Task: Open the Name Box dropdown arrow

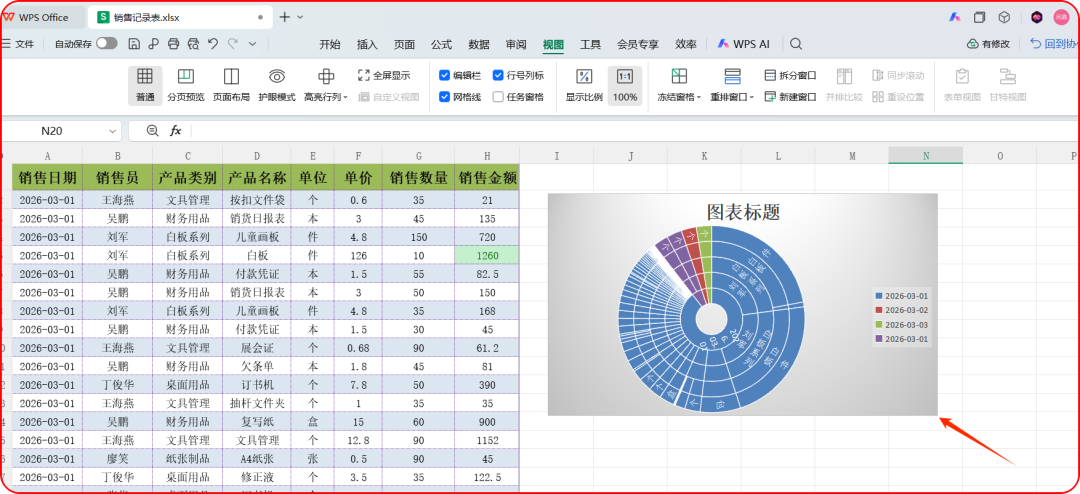Action: pos(112,130)
